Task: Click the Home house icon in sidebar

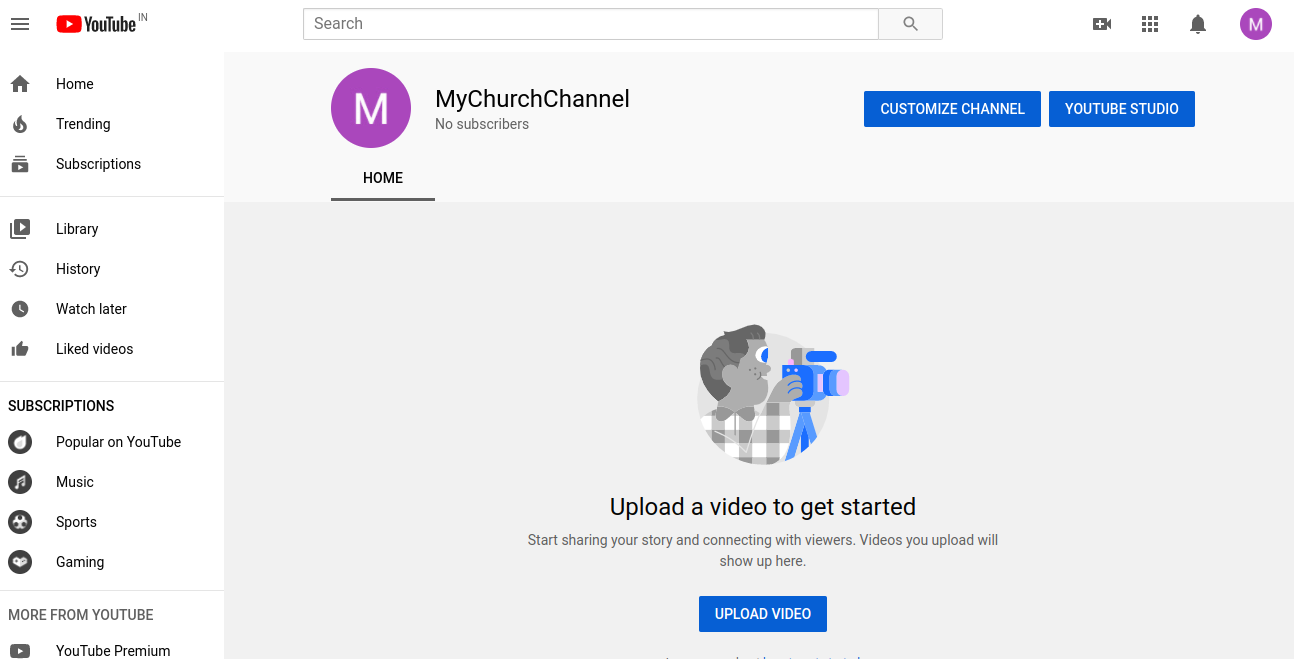Action: point(20,84)
